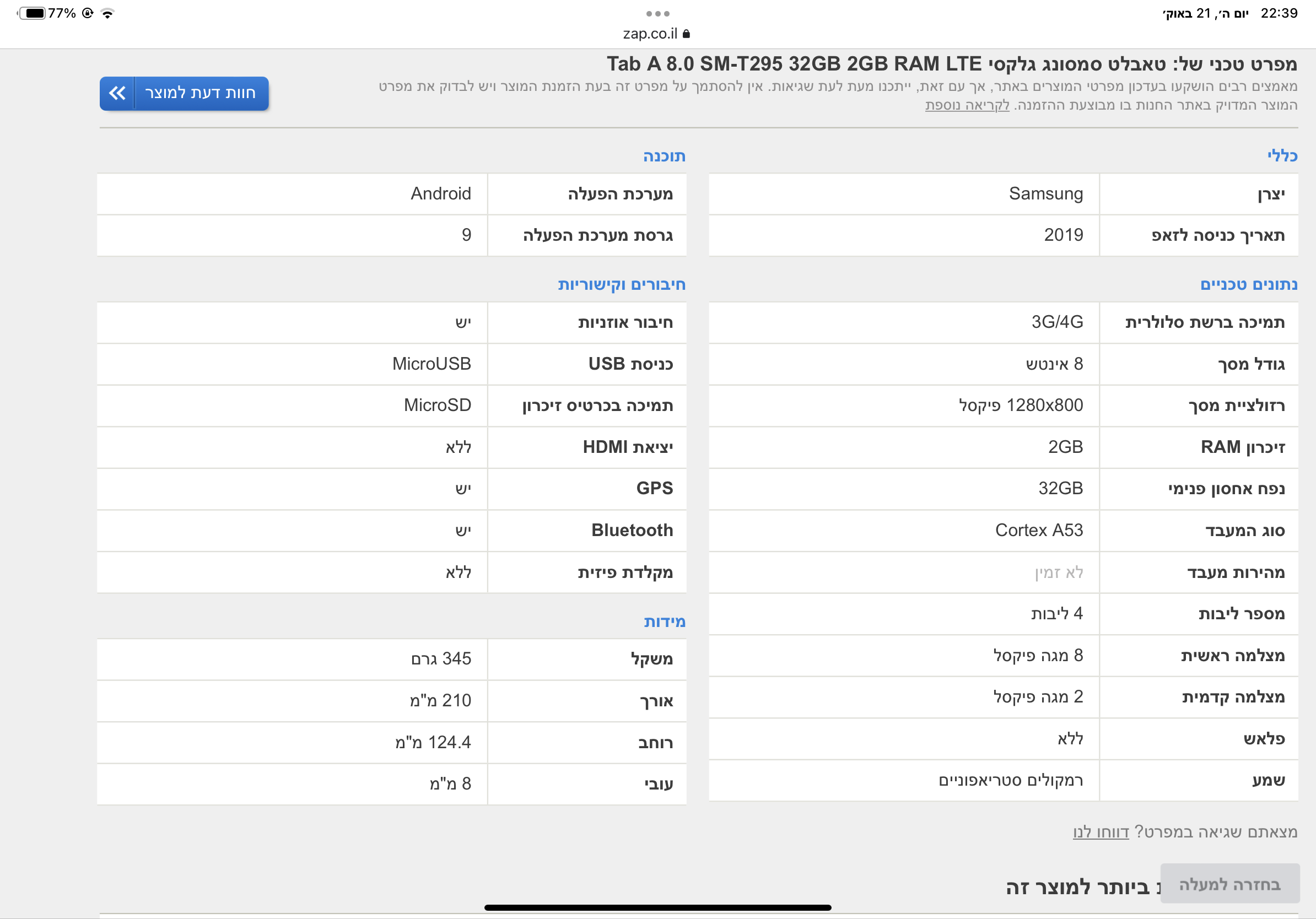Click the חיבורים וקישוריות section heading

click(x=621, y=284)
